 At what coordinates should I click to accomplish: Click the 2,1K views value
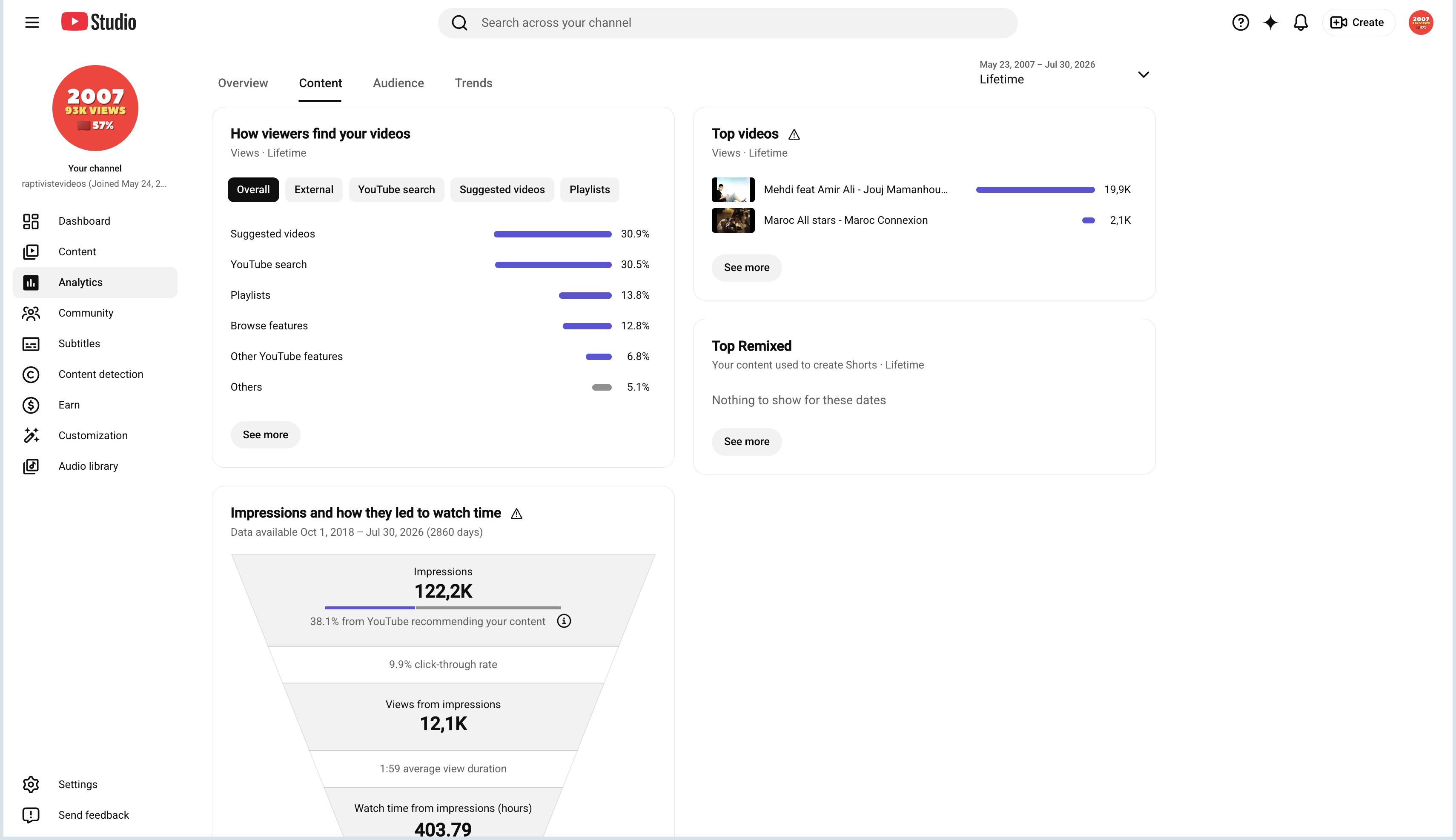(1120, 220)
